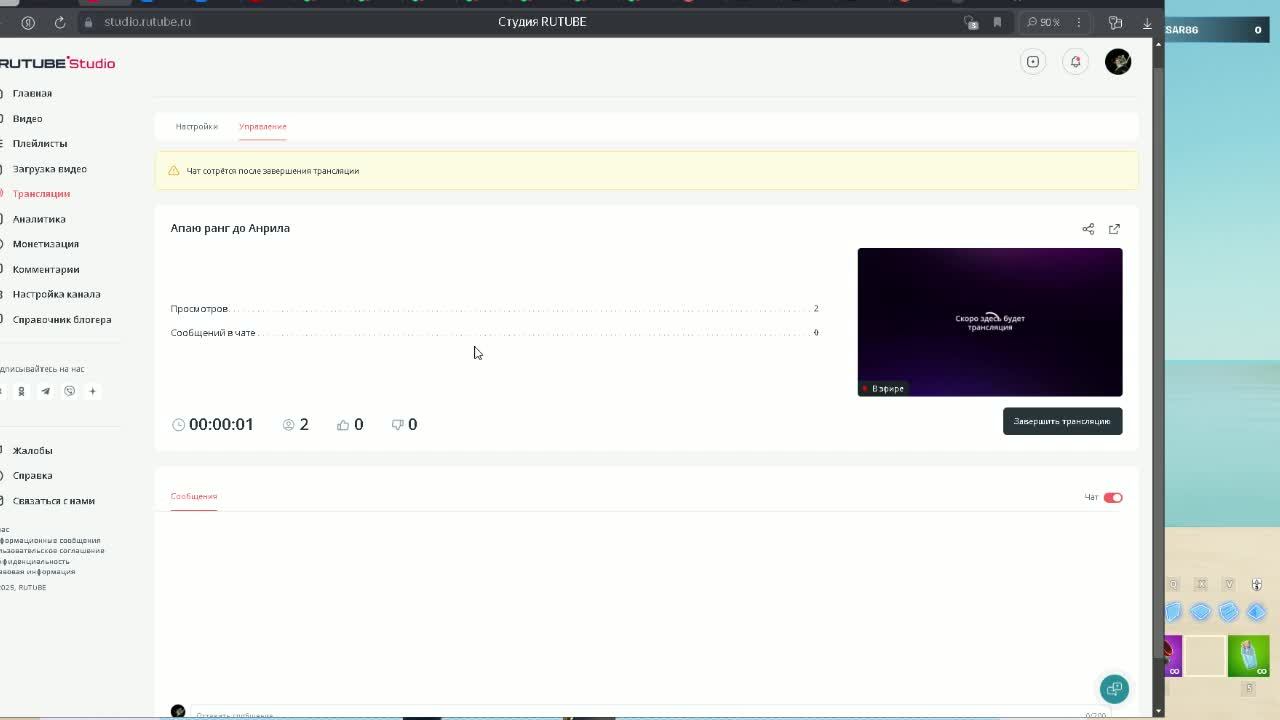Screen dimensions: 1280x720
Task: Open the floating support chat button
Action: tap(1114, 688)
